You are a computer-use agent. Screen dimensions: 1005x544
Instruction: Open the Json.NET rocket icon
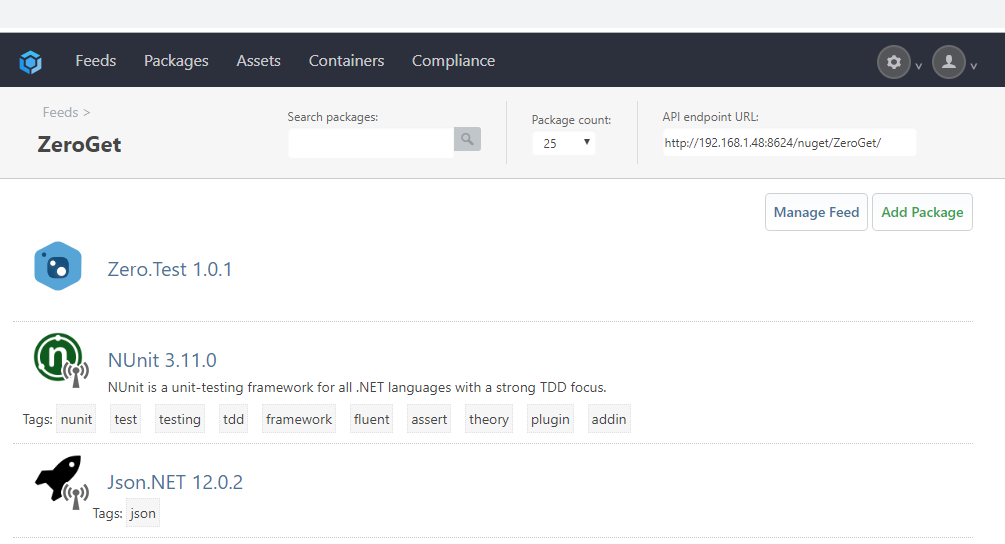coord(62,482)
